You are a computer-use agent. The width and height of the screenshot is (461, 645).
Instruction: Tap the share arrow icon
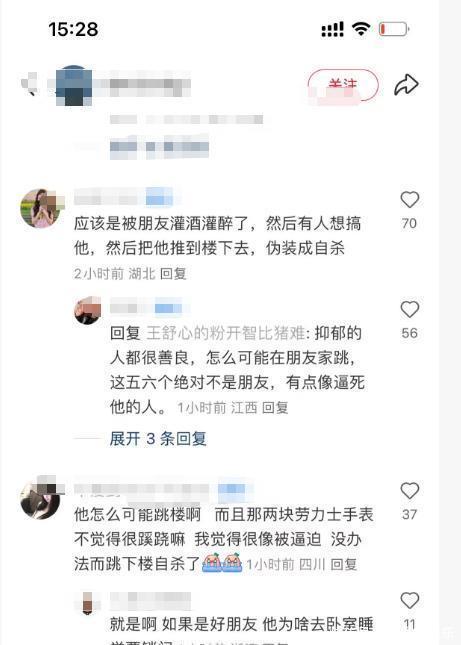406,85
